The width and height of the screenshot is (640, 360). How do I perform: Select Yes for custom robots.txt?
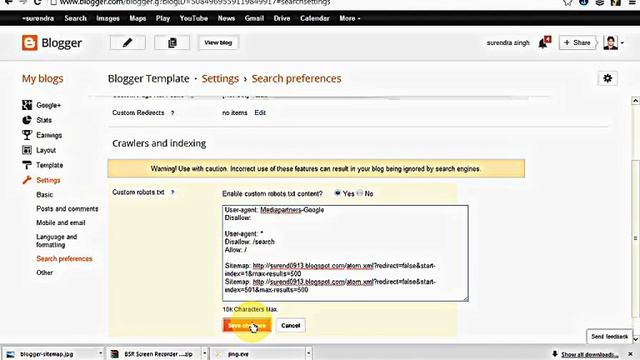pos(338,193)
